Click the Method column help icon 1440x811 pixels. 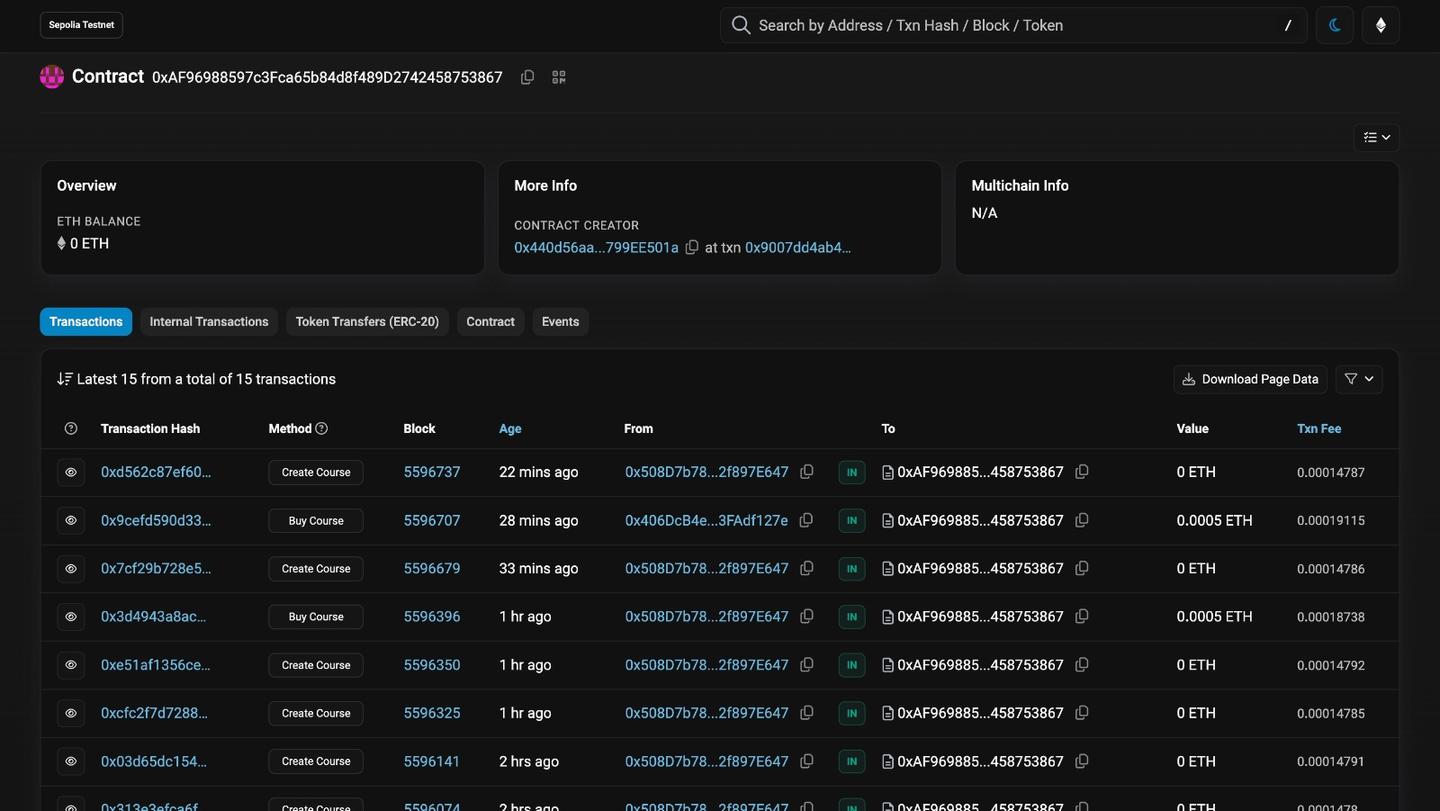click(321, 428)
